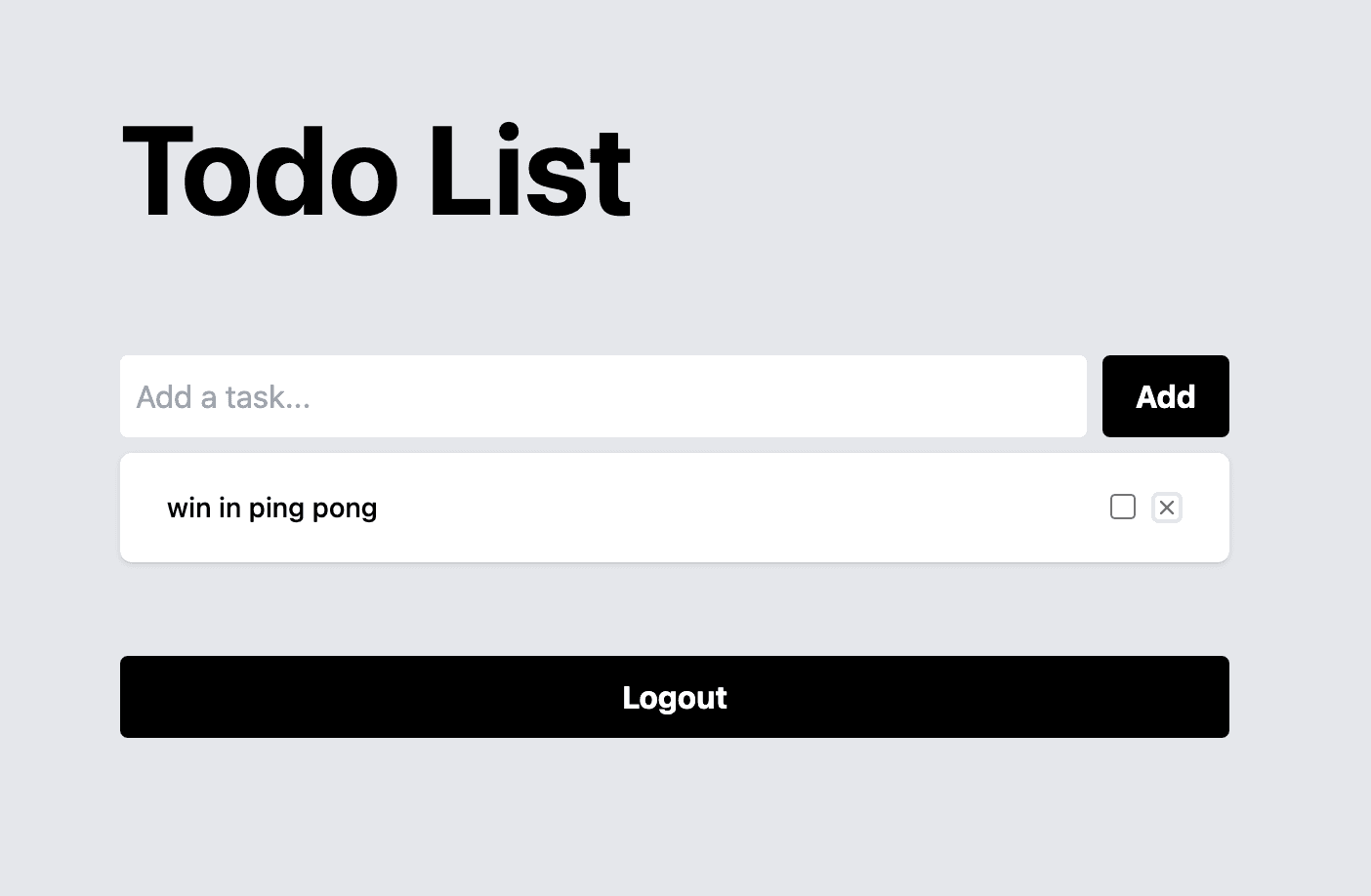Click the Logout button
The image size is (1371, 896).
click(x=674, y=697)
